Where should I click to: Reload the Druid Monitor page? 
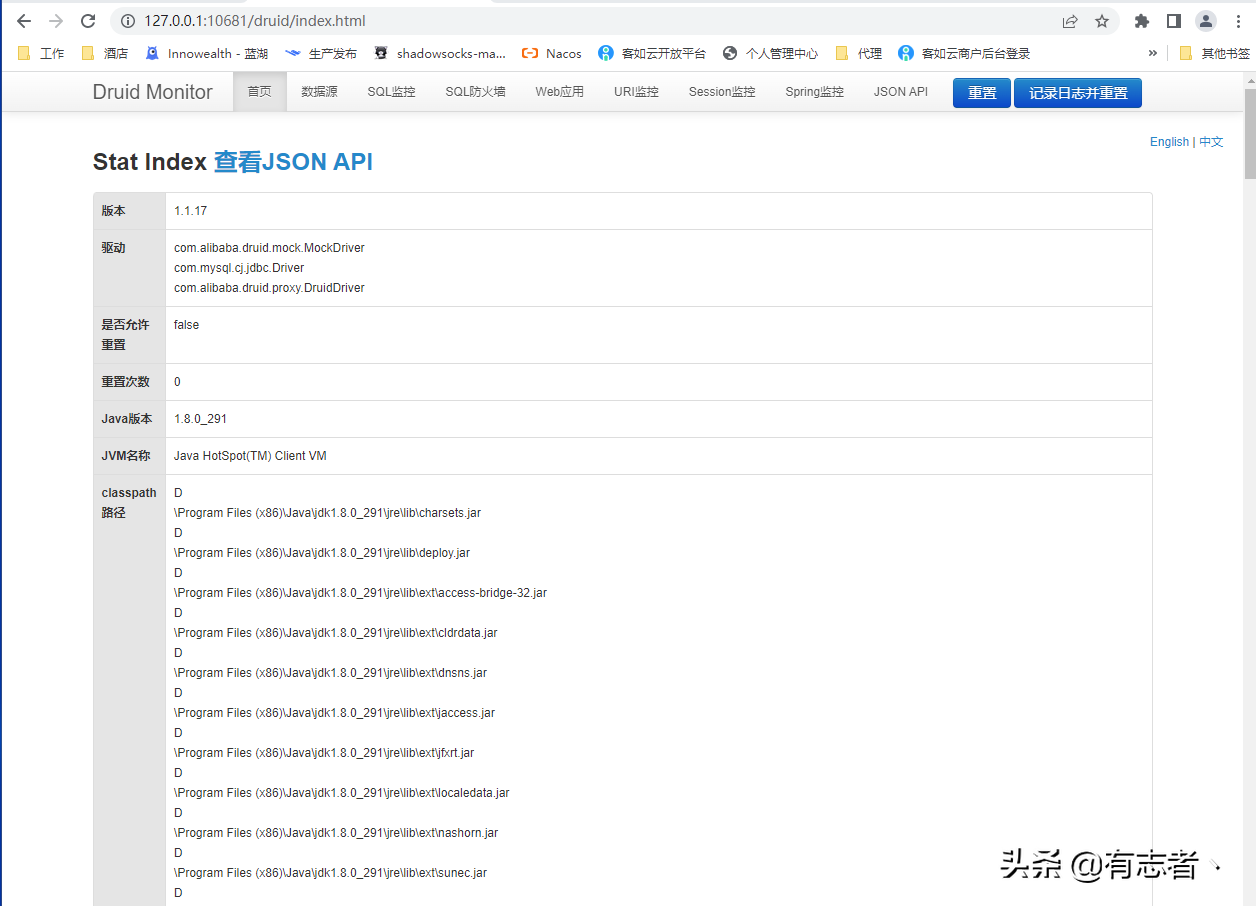tap(88, 20)
